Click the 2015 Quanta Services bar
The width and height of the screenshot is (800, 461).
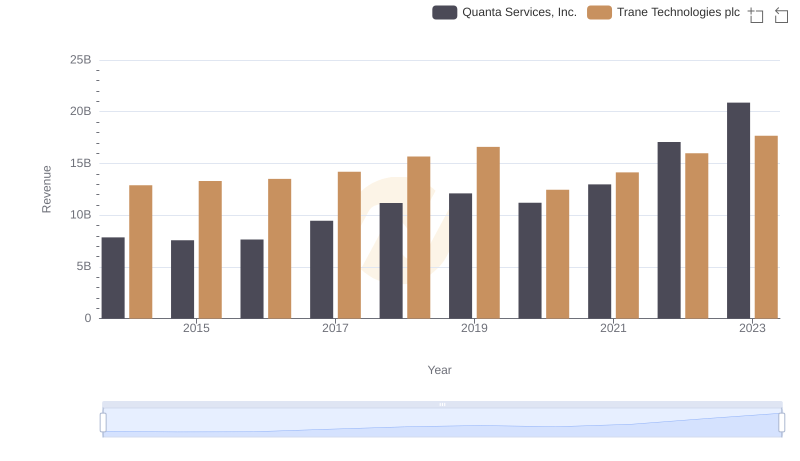pyautogui.click(x=183, y=279)
